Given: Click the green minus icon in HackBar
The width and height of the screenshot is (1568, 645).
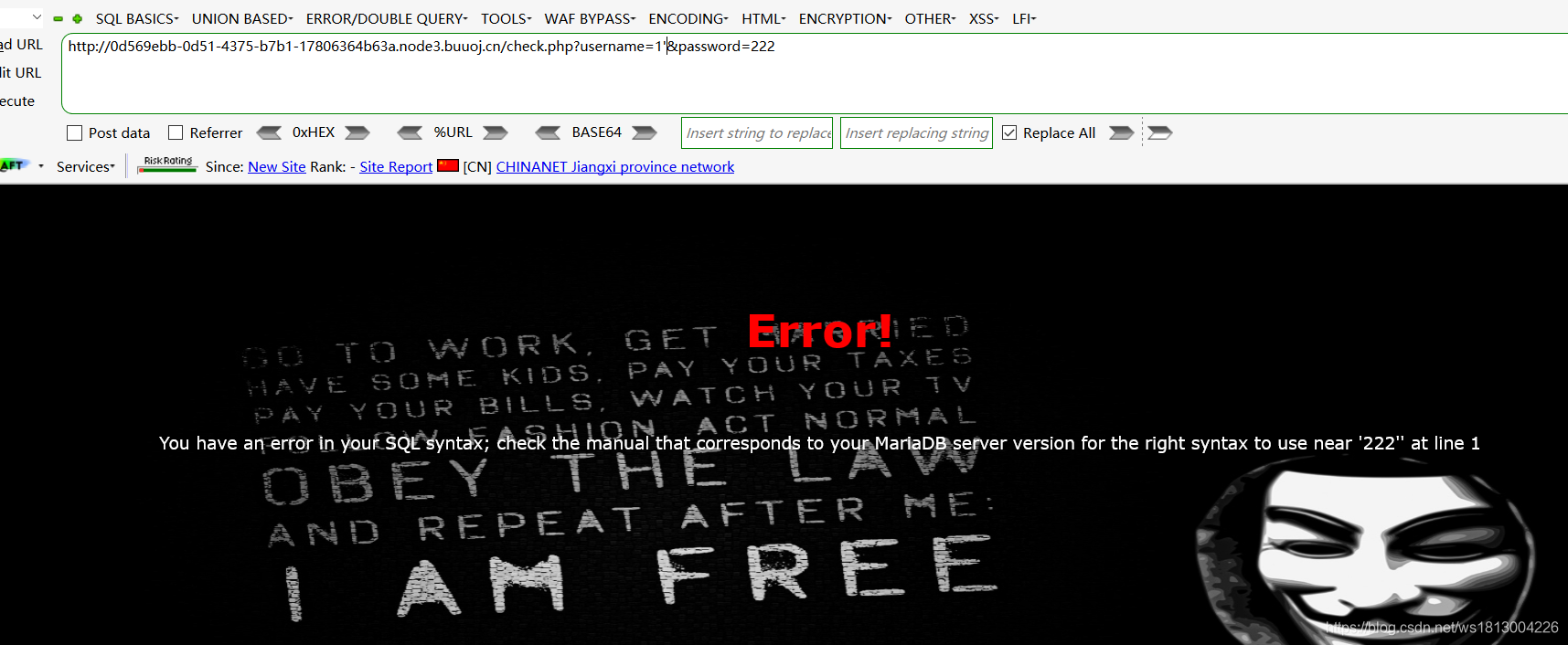Looking at the screenshot, I should (x=59, y=18).
